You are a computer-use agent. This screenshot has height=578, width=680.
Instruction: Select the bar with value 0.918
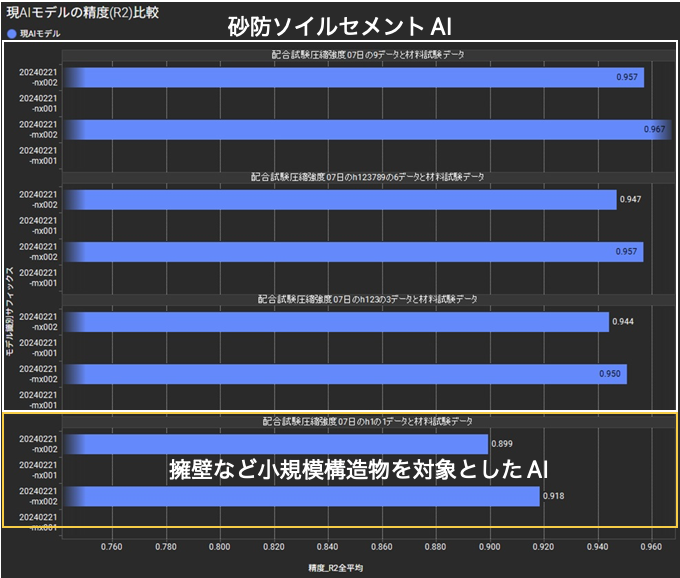[301, 496]
